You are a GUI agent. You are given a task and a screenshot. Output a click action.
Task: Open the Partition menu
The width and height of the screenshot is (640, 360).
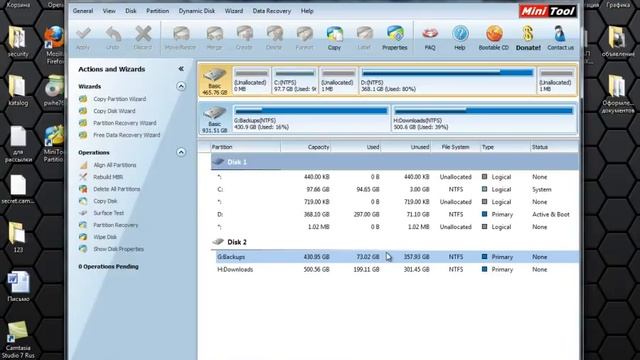(x=158, y=11)
